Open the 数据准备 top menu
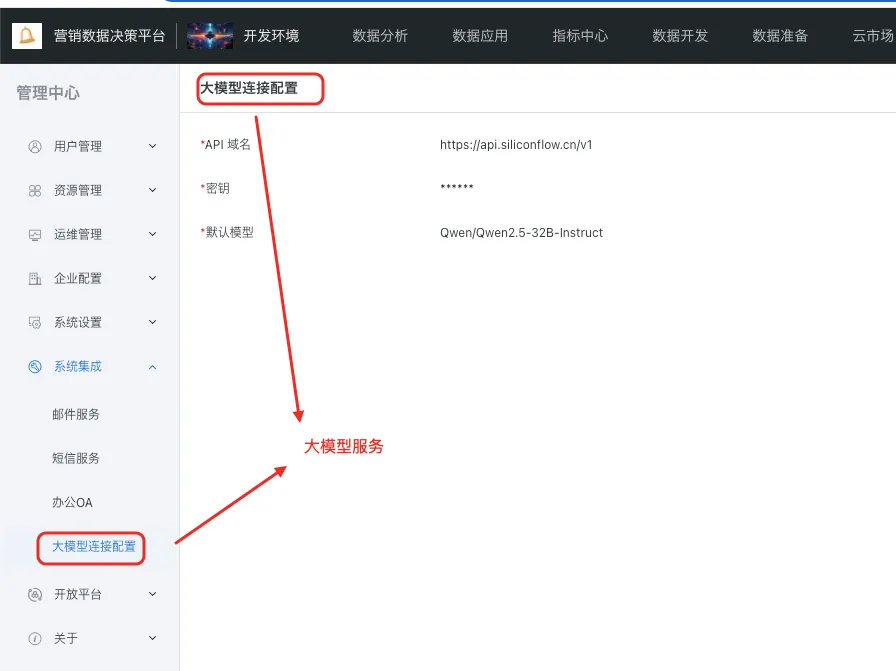The image size is (896, 671). coord(780,36)
